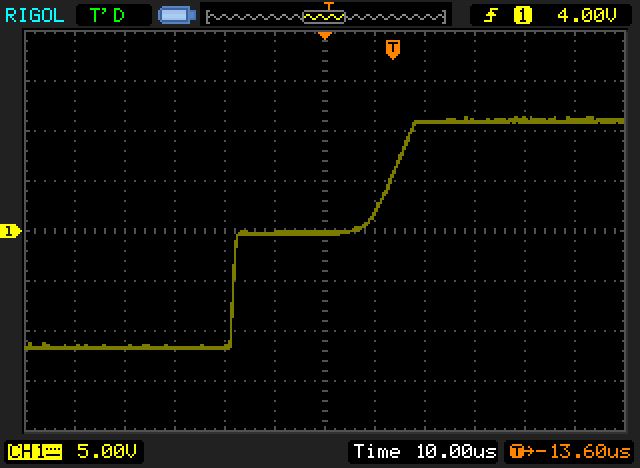640x468 pixels.
Task: Click the rising edge trigger icon
Action: tap(491, 16)
